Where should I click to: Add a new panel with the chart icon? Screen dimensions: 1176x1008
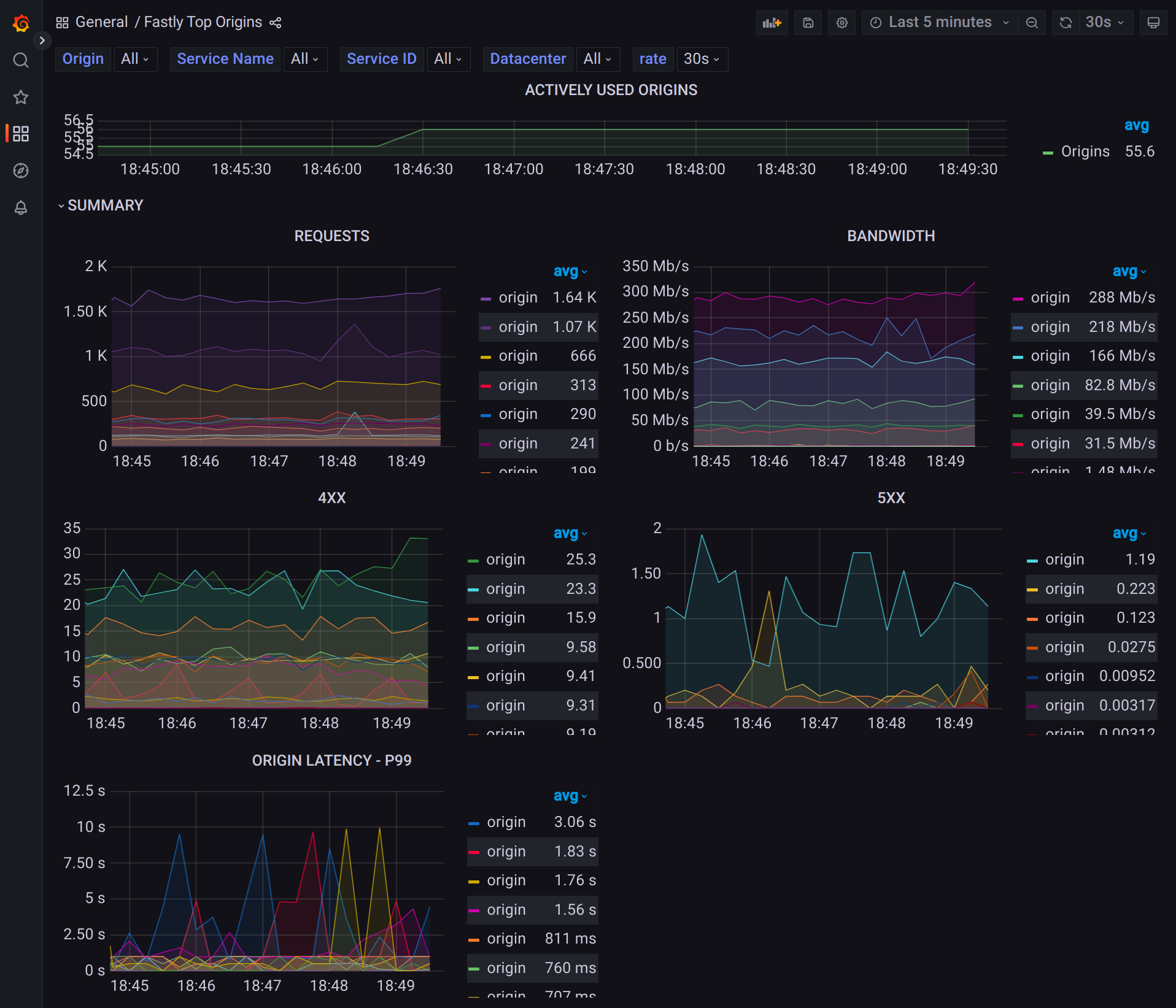772,23
